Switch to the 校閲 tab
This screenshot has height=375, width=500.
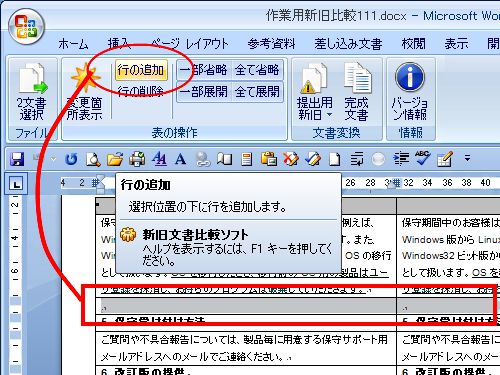413,43
